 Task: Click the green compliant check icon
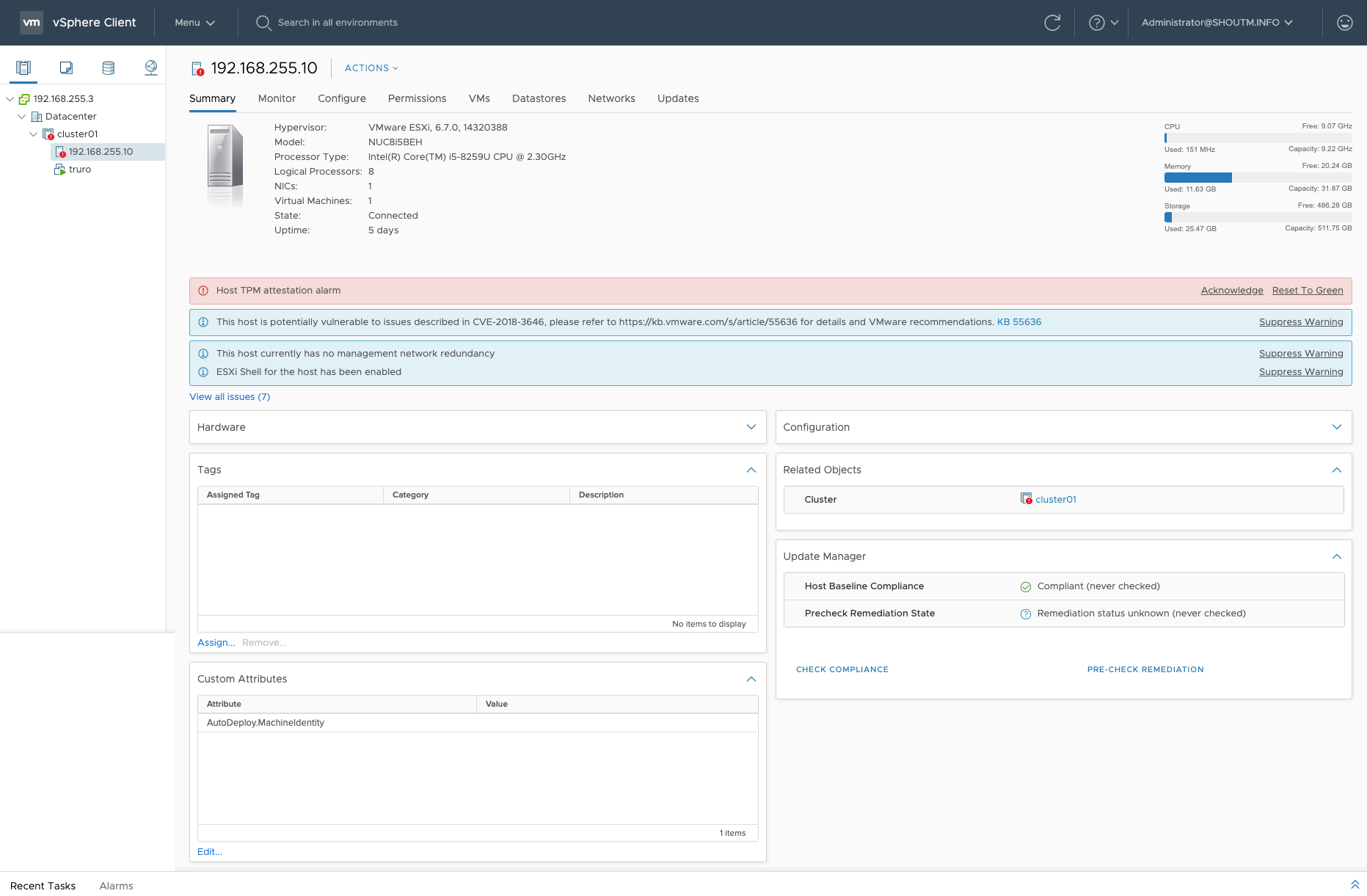(x=1026, y=587)
